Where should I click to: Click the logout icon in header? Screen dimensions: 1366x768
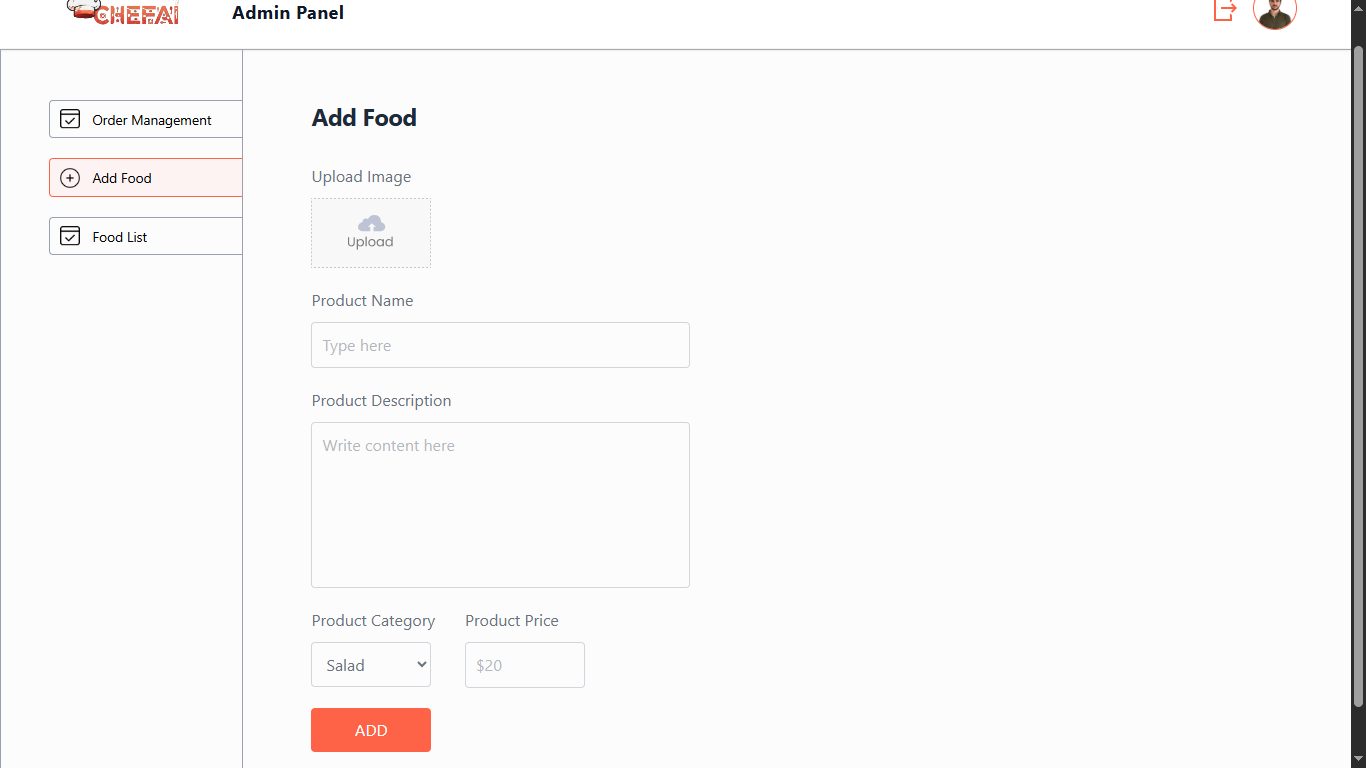1225,10
